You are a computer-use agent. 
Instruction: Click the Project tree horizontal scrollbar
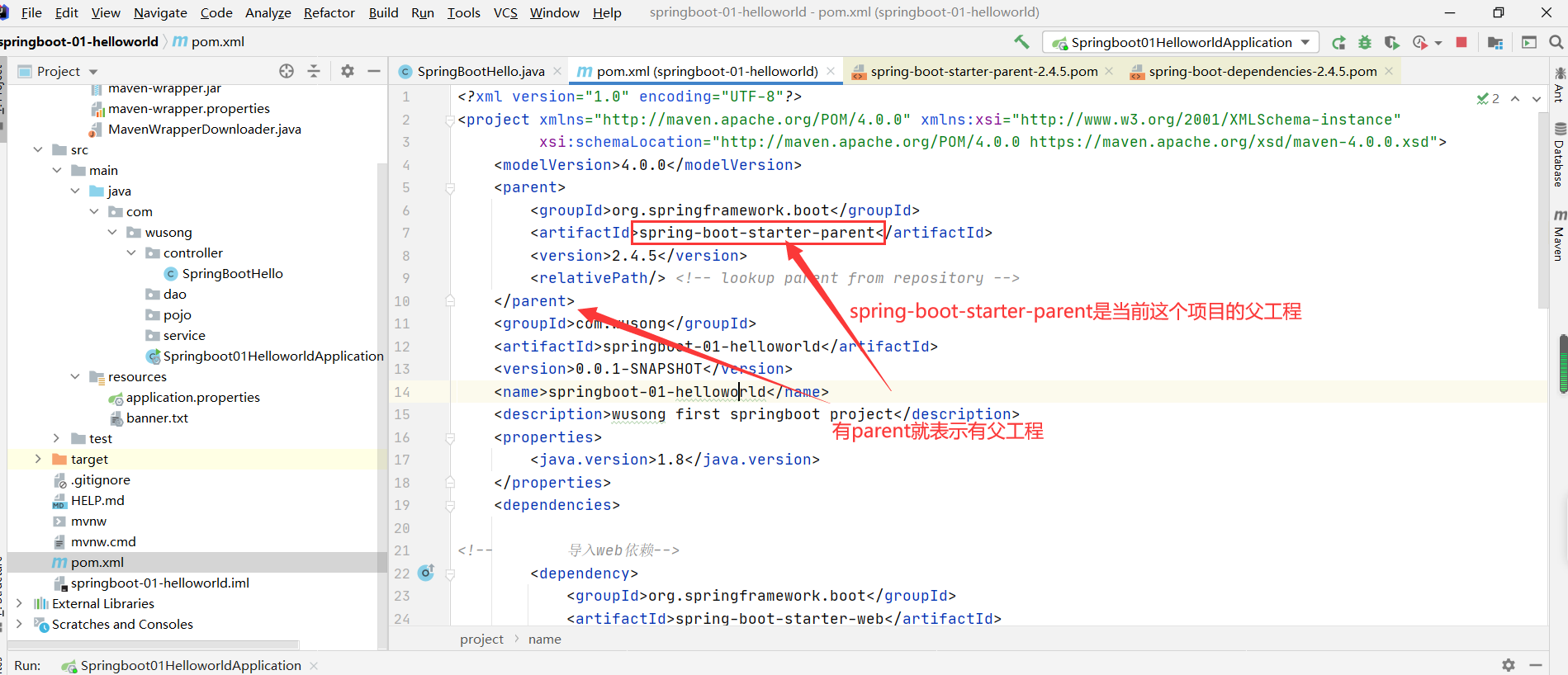(x=154, y=644)
